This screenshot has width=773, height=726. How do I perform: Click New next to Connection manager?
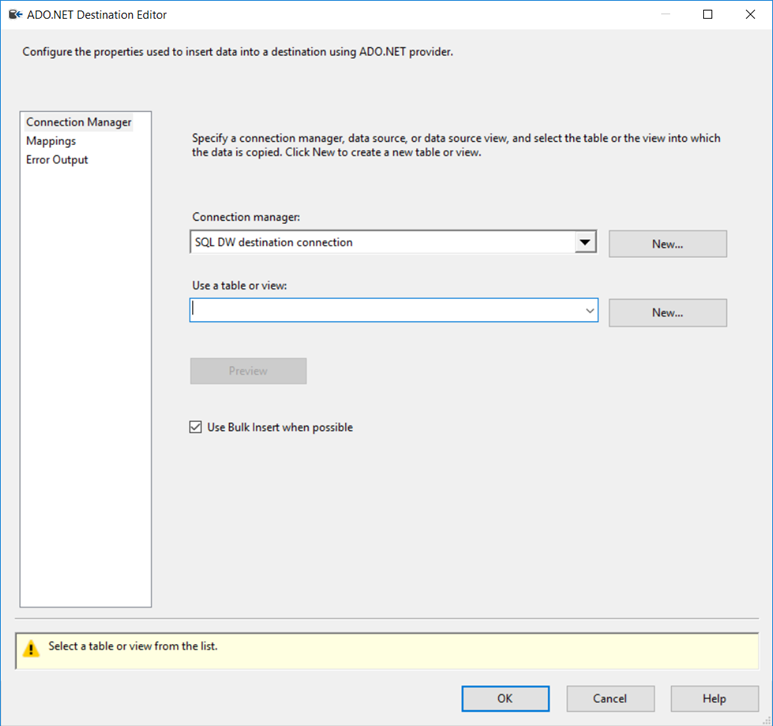pos(668,244)
